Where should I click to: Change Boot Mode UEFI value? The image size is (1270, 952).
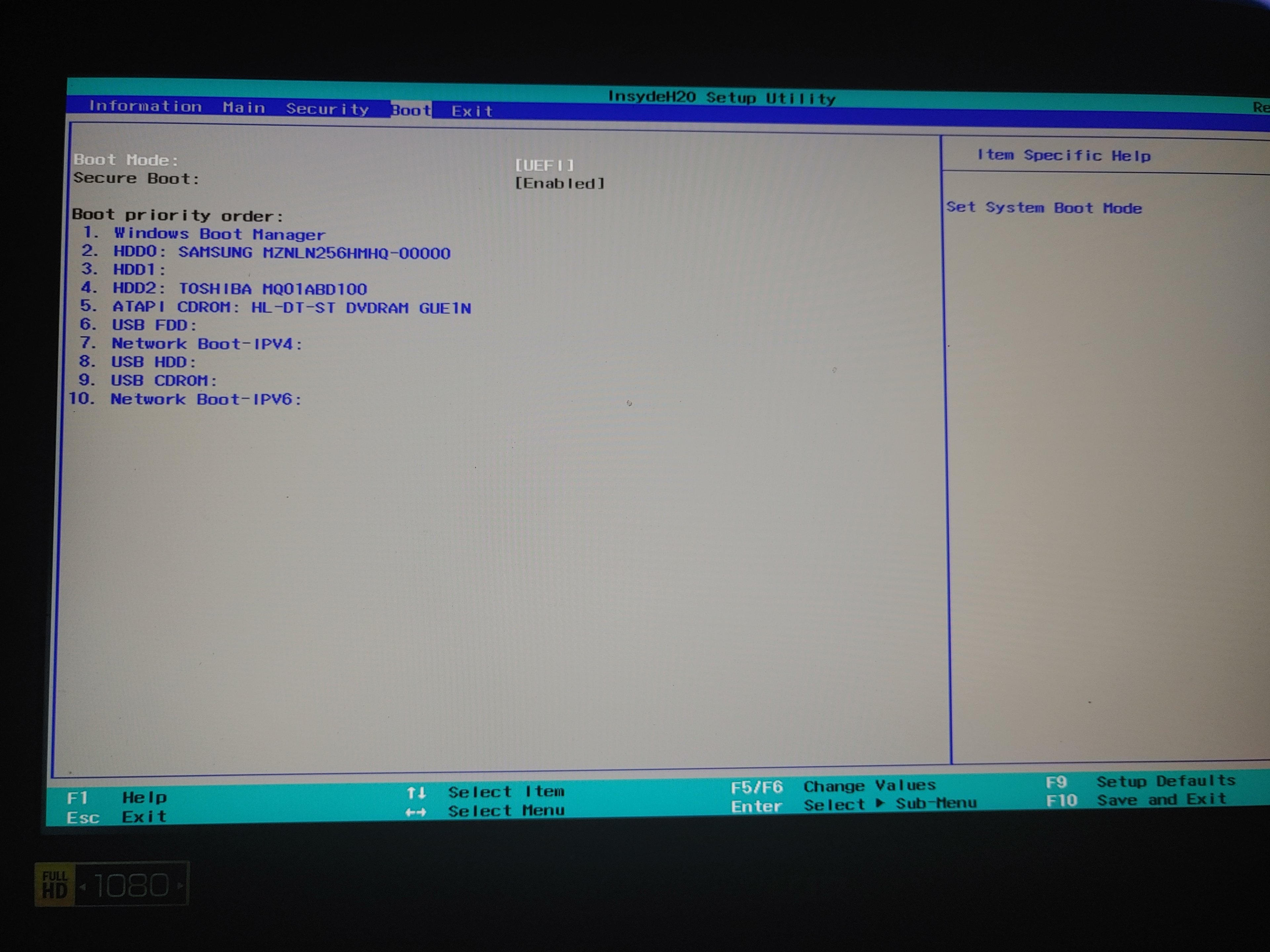pyautogui.click(x=544, y=165)
